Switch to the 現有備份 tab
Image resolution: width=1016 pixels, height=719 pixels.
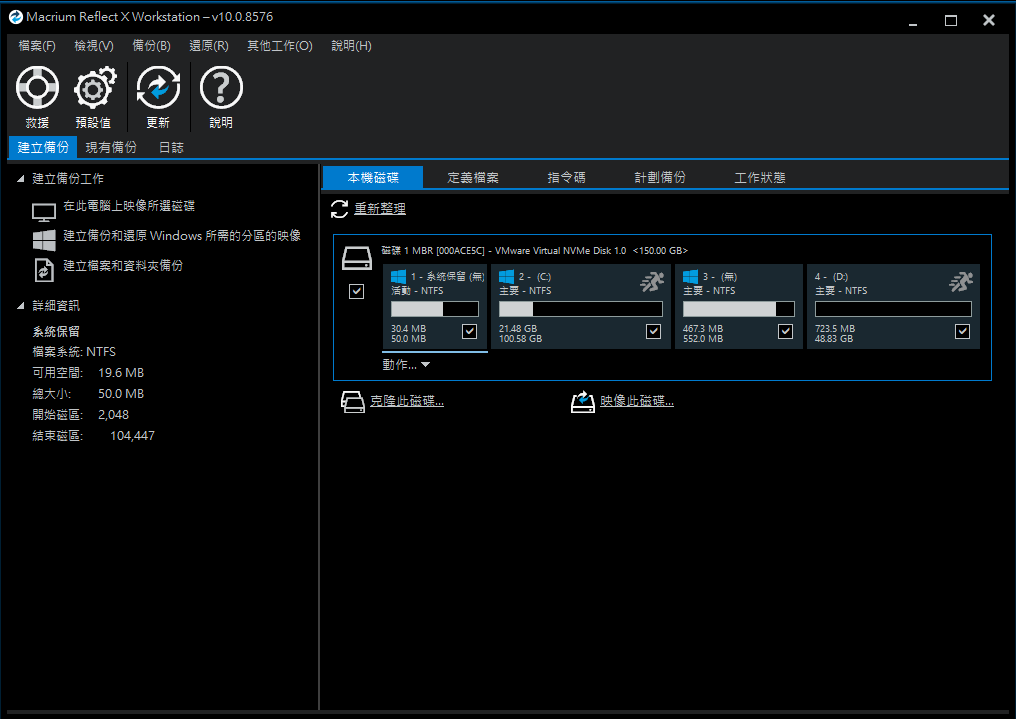point(111,147)
